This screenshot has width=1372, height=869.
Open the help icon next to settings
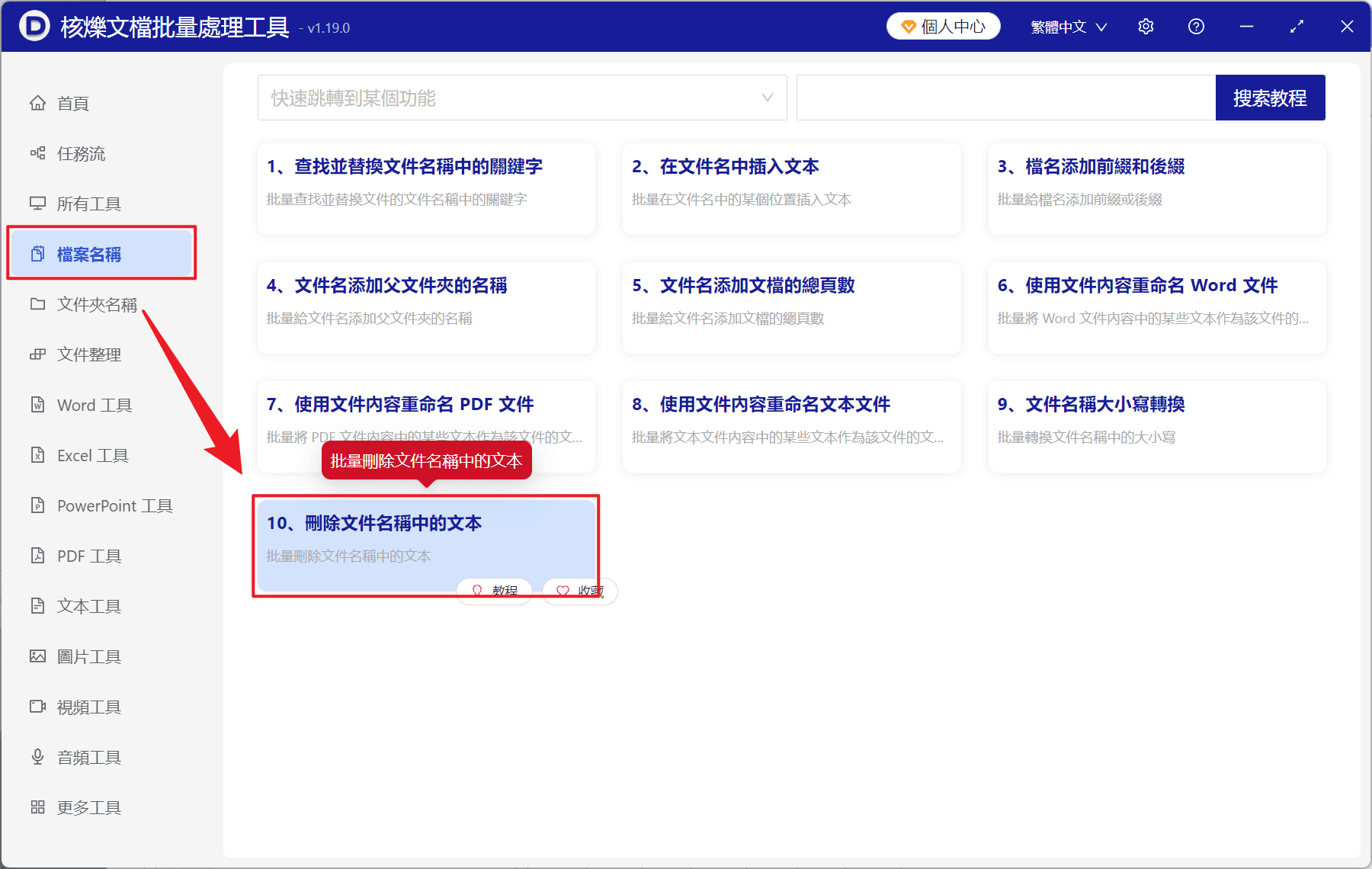point(1196,26)
